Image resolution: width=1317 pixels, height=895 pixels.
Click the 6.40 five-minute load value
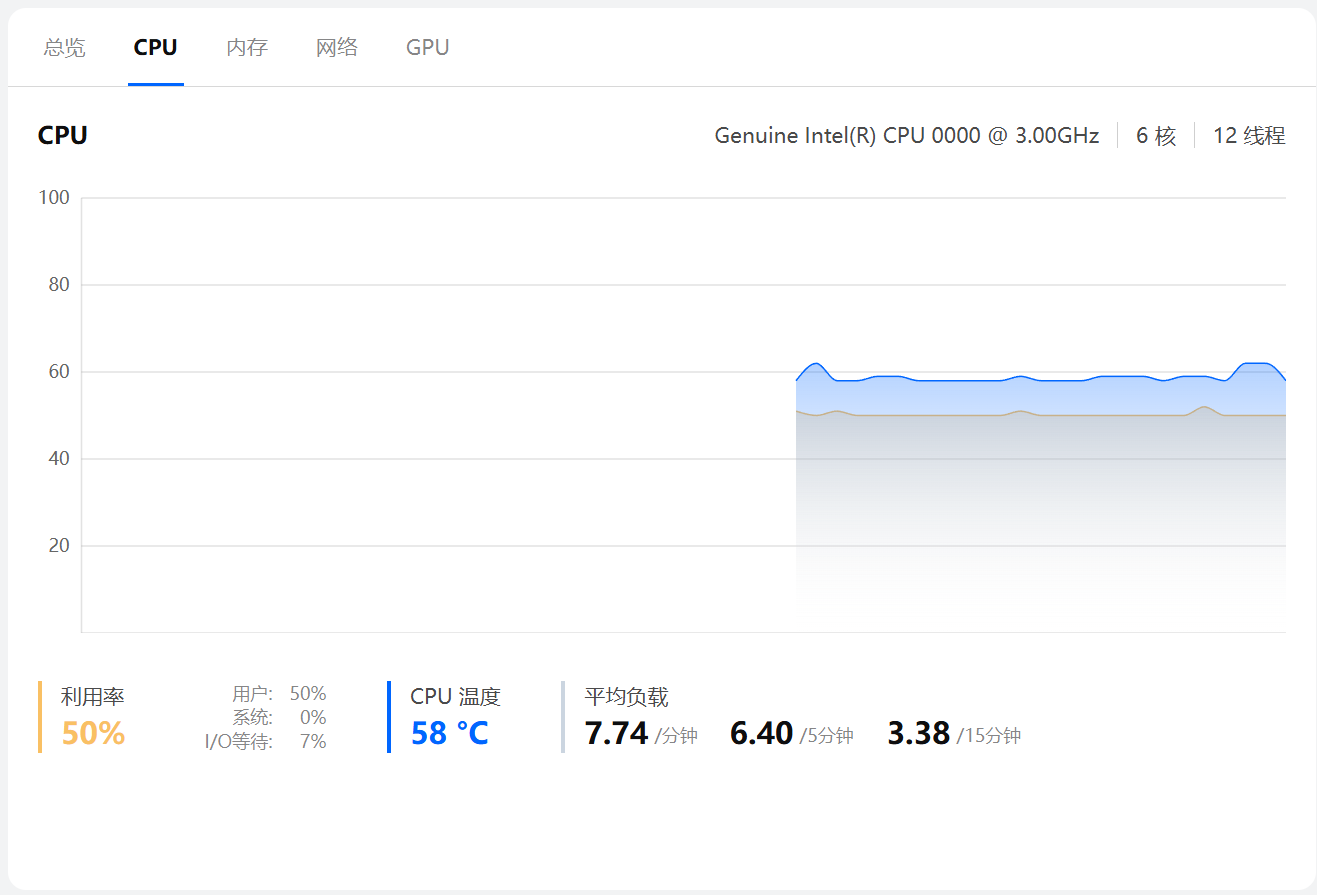[762, 733]
